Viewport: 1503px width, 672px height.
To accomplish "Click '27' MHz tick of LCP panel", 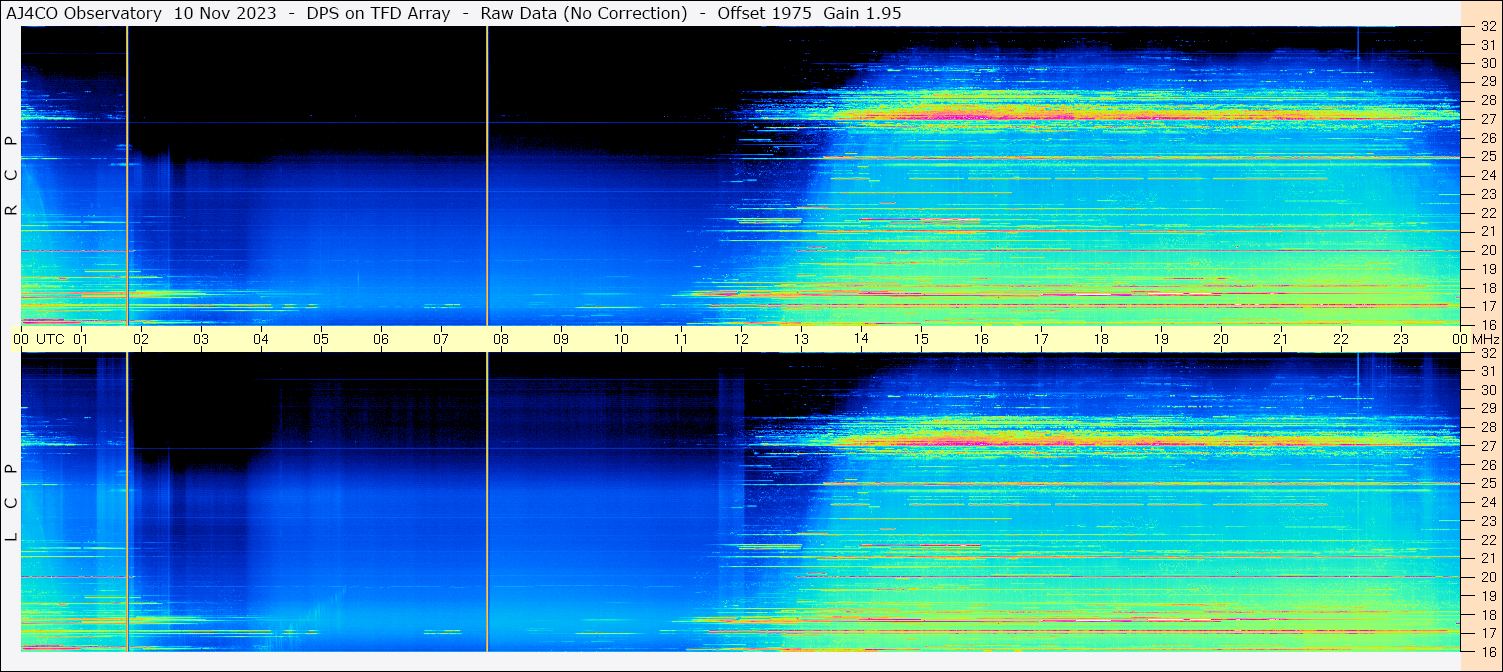I will pos(1487,446).
